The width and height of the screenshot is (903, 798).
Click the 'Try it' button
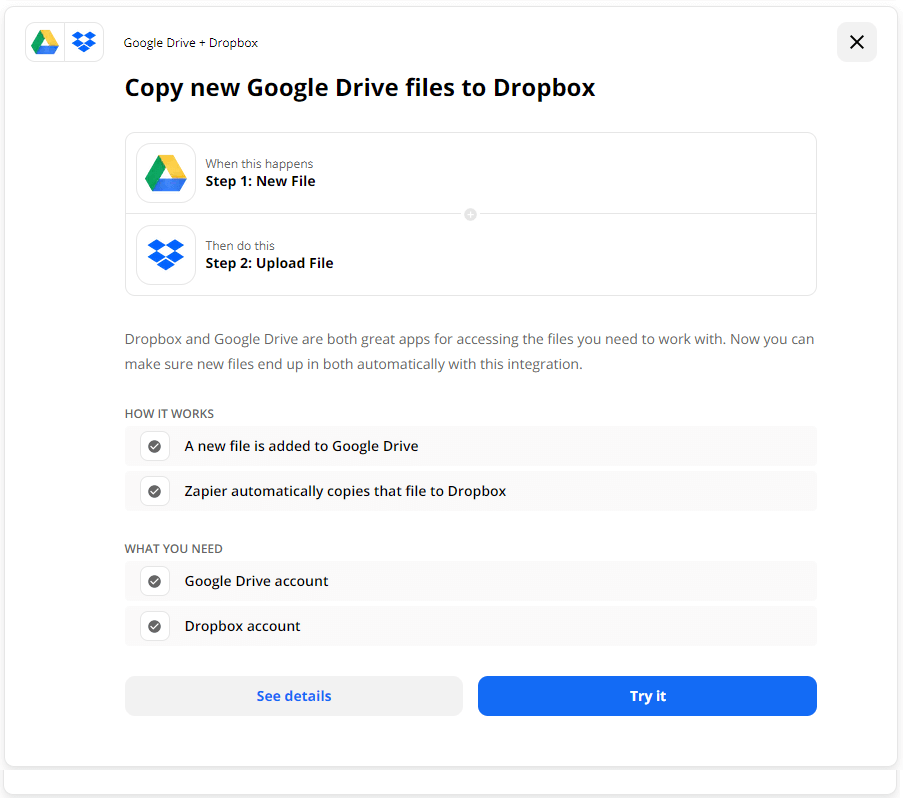(646, 696)
